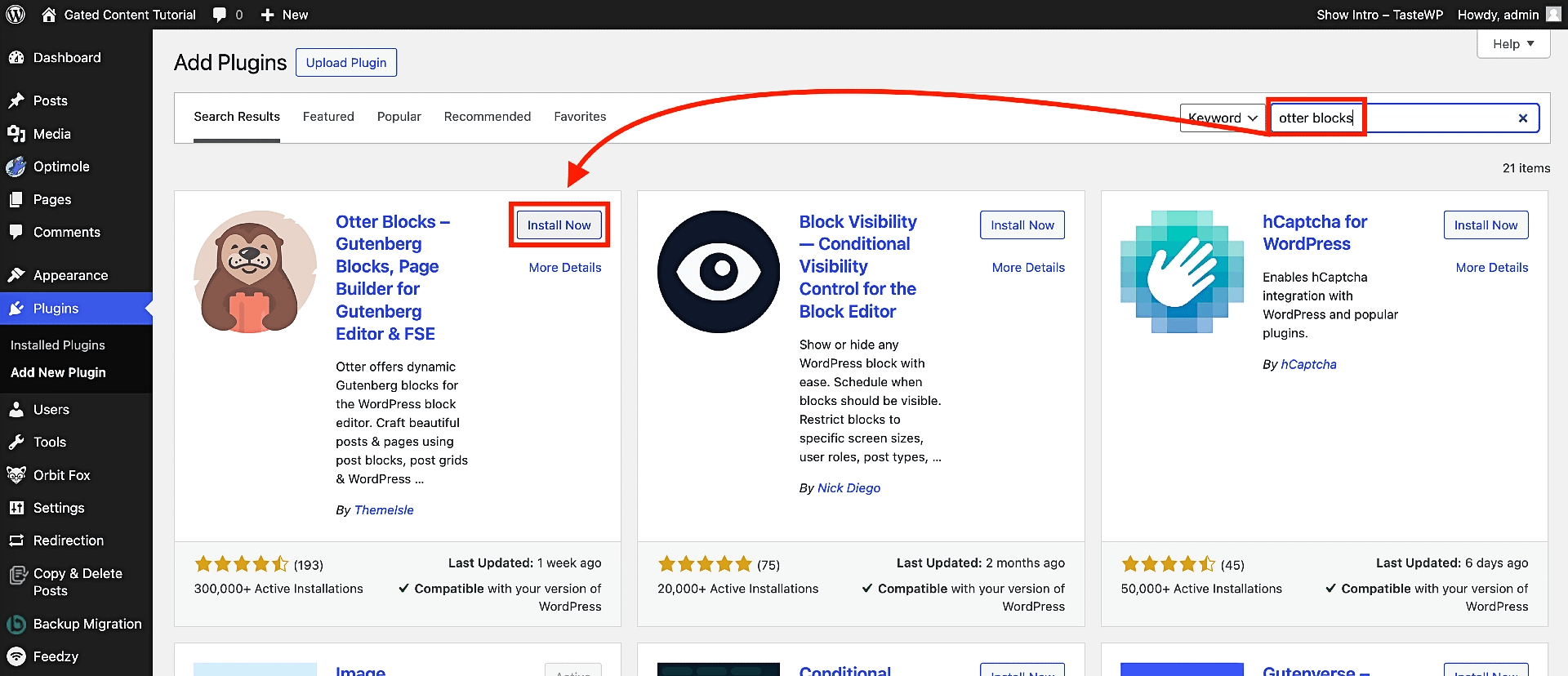Screen dimensions: 1568x676
Task: Visit the Themeisle author link
Action: point(384,510)
